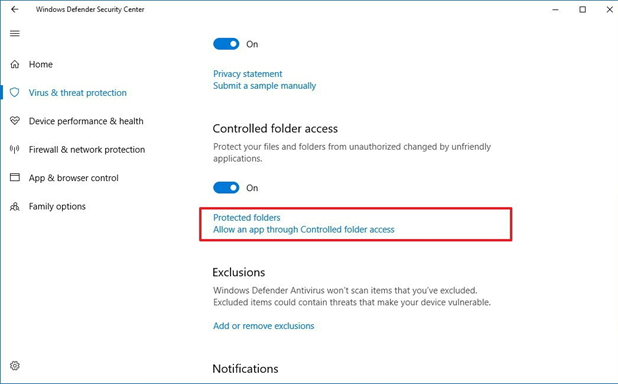
Task: Select the Virus & threat protection shield icon
Action: (x=15, y=93)
